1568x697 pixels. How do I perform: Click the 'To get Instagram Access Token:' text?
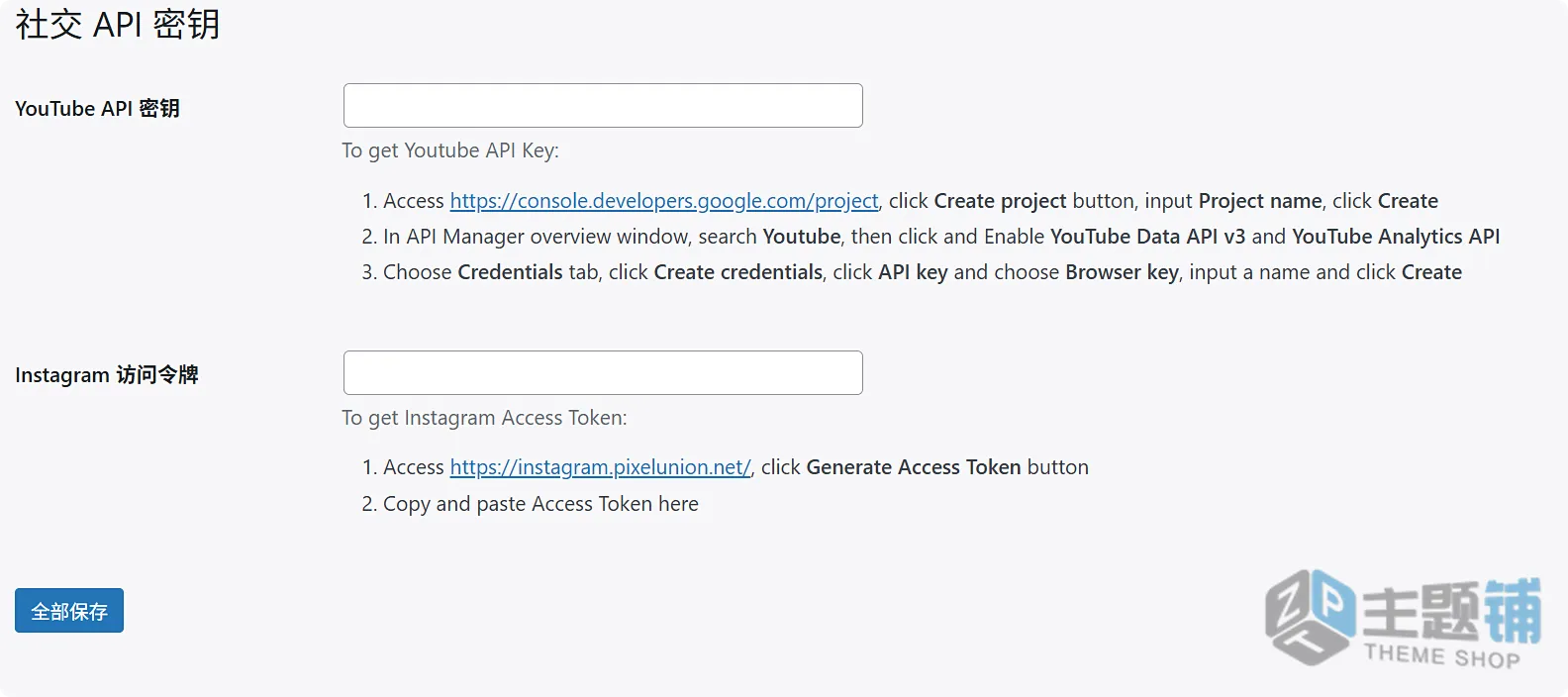(x=484, y=418)
